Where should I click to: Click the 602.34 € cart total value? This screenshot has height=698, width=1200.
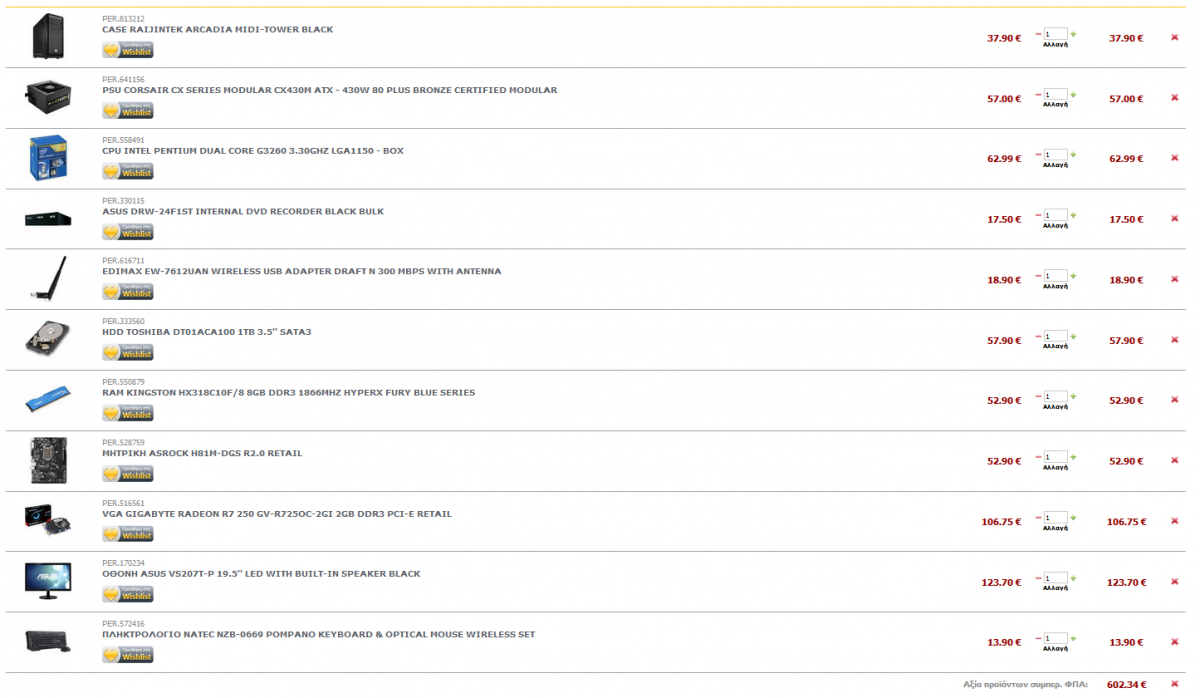pos(1127,684)
